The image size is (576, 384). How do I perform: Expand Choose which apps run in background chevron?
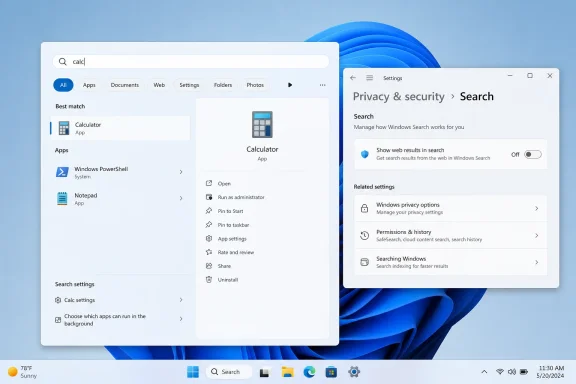pos(181,319)
